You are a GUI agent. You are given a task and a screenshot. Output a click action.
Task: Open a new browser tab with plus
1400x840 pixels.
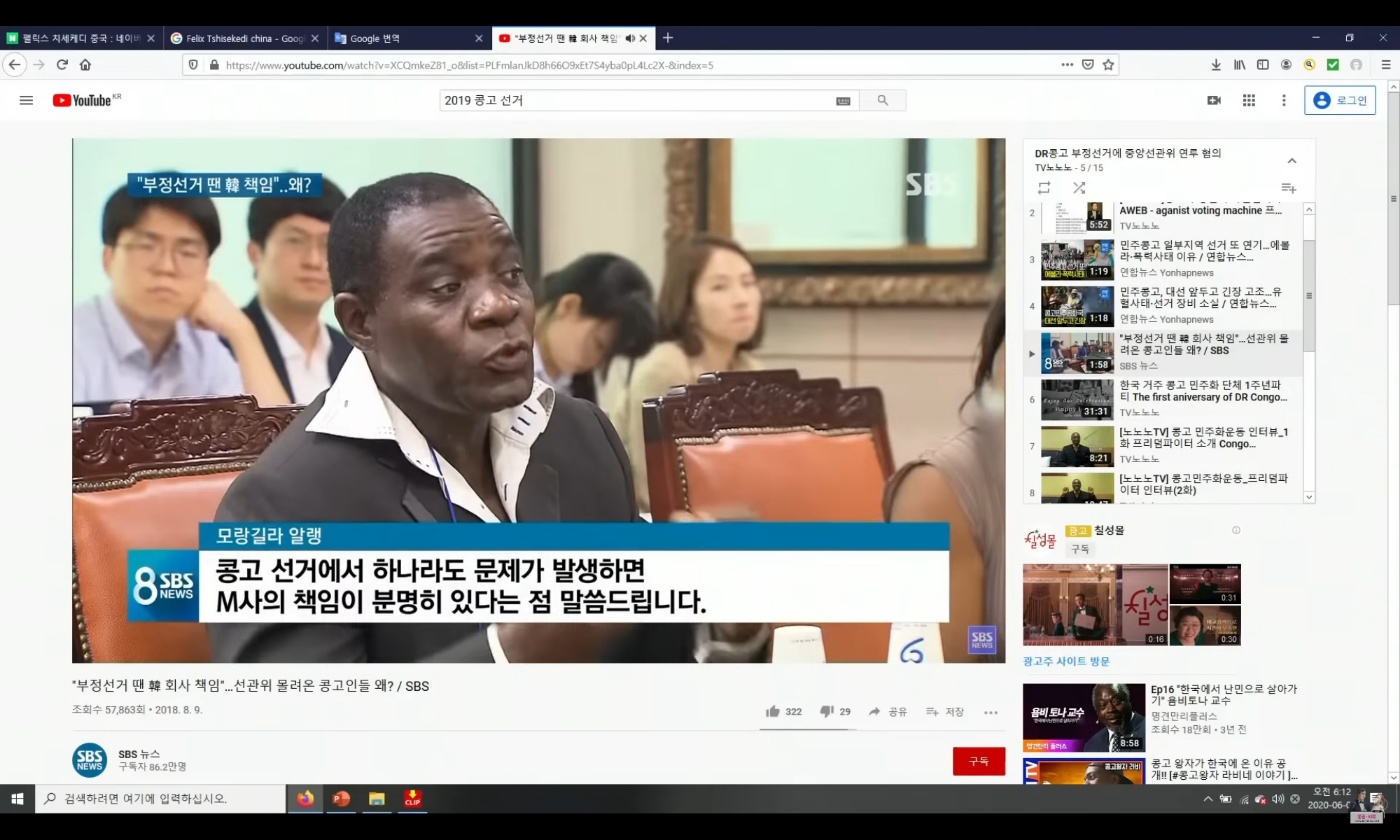pos(668,38)
